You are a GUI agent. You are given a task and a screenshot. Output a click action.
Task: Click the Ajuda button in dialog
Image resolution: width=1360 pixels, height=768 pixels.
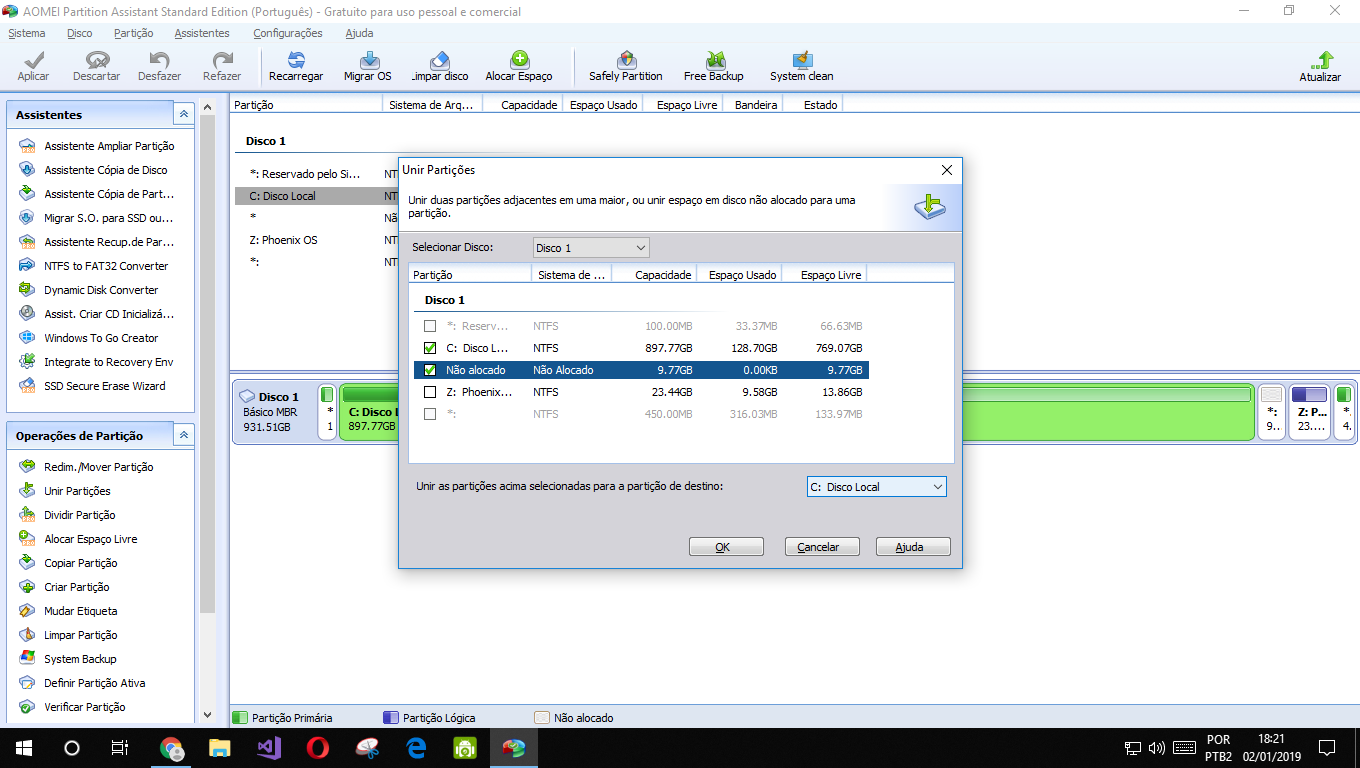[x=913, y=547]
